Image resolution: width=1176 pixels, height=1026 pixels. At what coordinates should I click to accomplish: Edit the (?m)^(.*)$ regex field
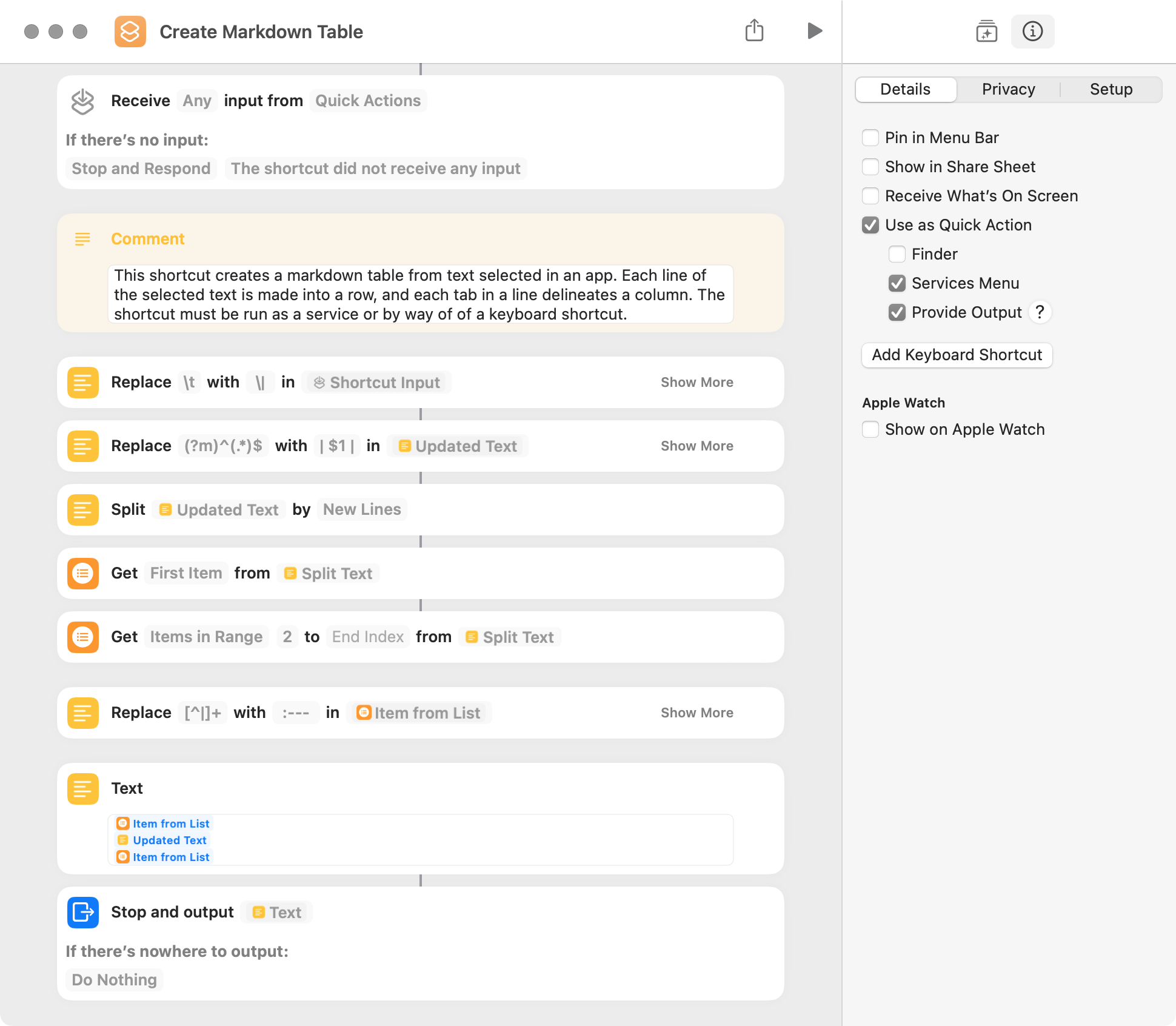[x=223, y=446]
